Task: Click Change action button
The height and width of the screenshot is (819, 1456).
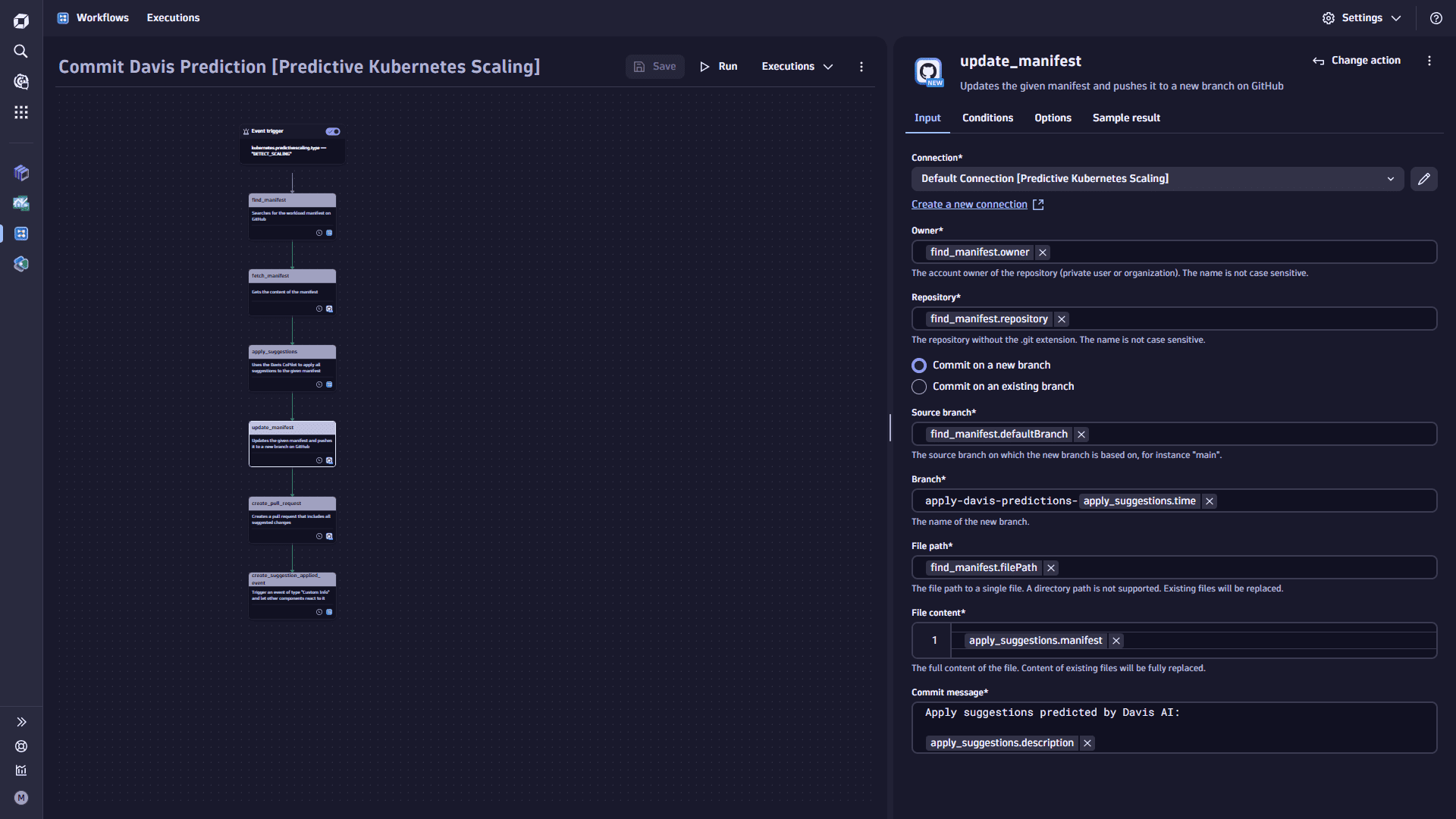Action: (1357, 61)
